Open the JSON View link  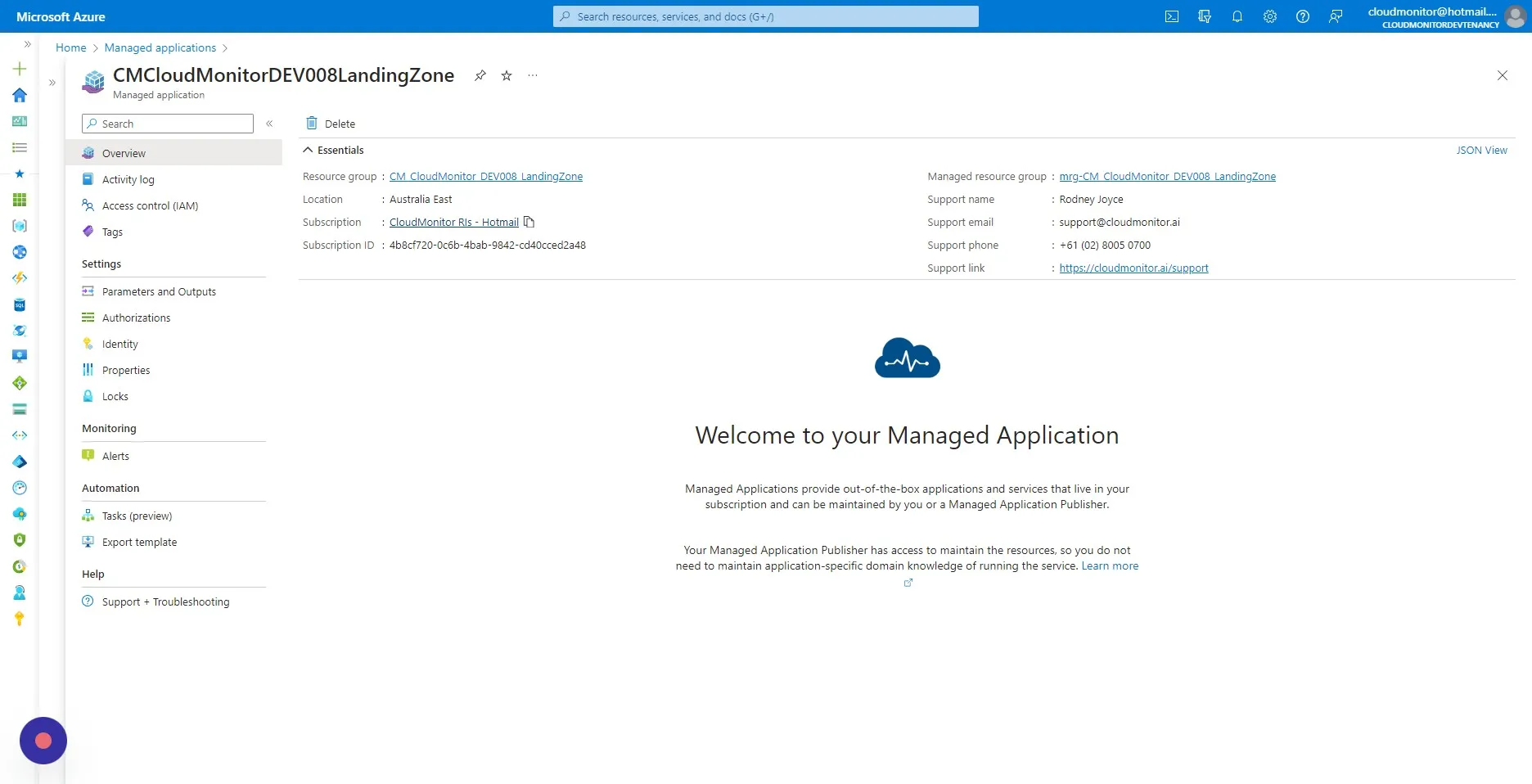tap(1481, 150)
